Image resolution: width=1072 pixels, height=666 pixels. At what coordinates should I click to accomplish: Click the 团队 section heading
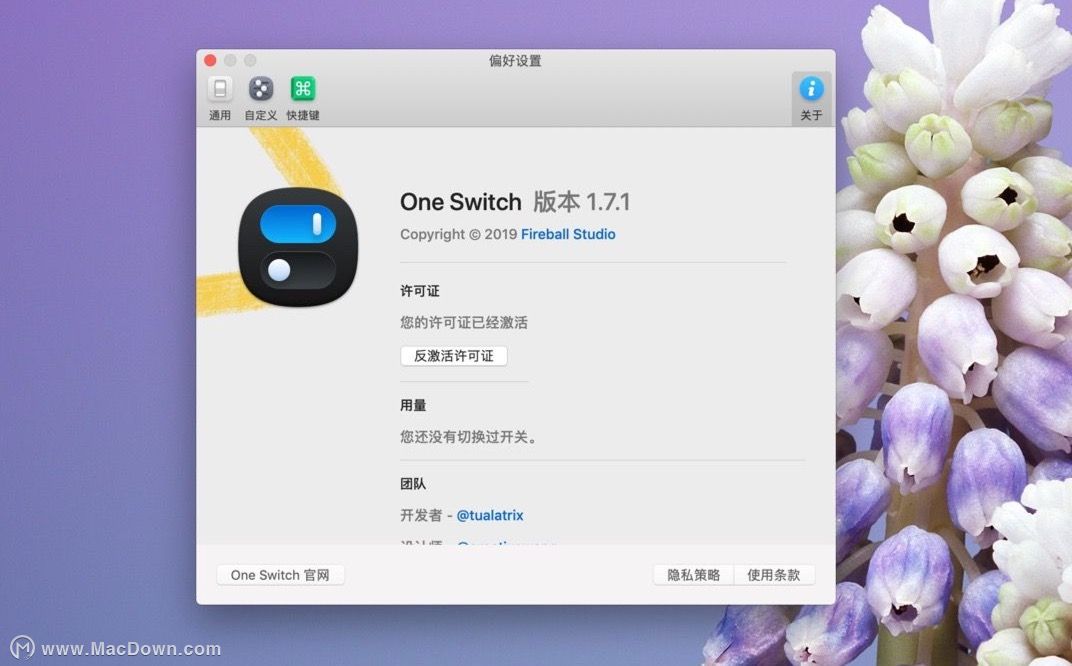tap(413, 484)
